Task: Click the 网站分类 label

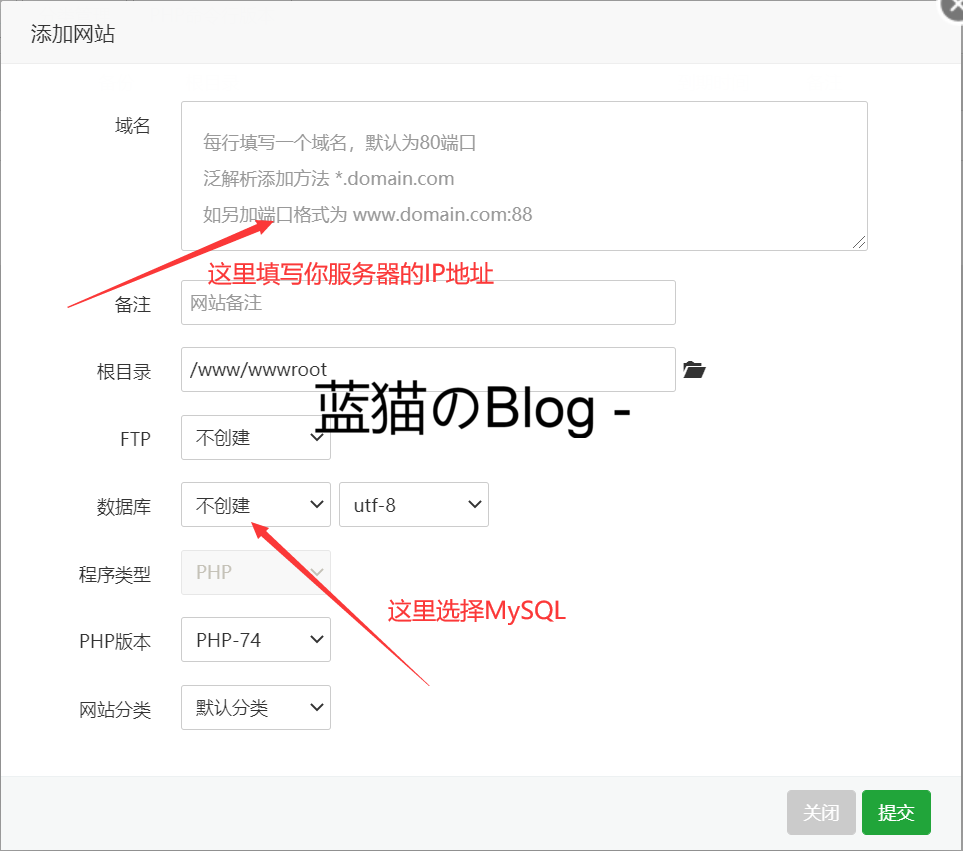Action: [115, 710]
